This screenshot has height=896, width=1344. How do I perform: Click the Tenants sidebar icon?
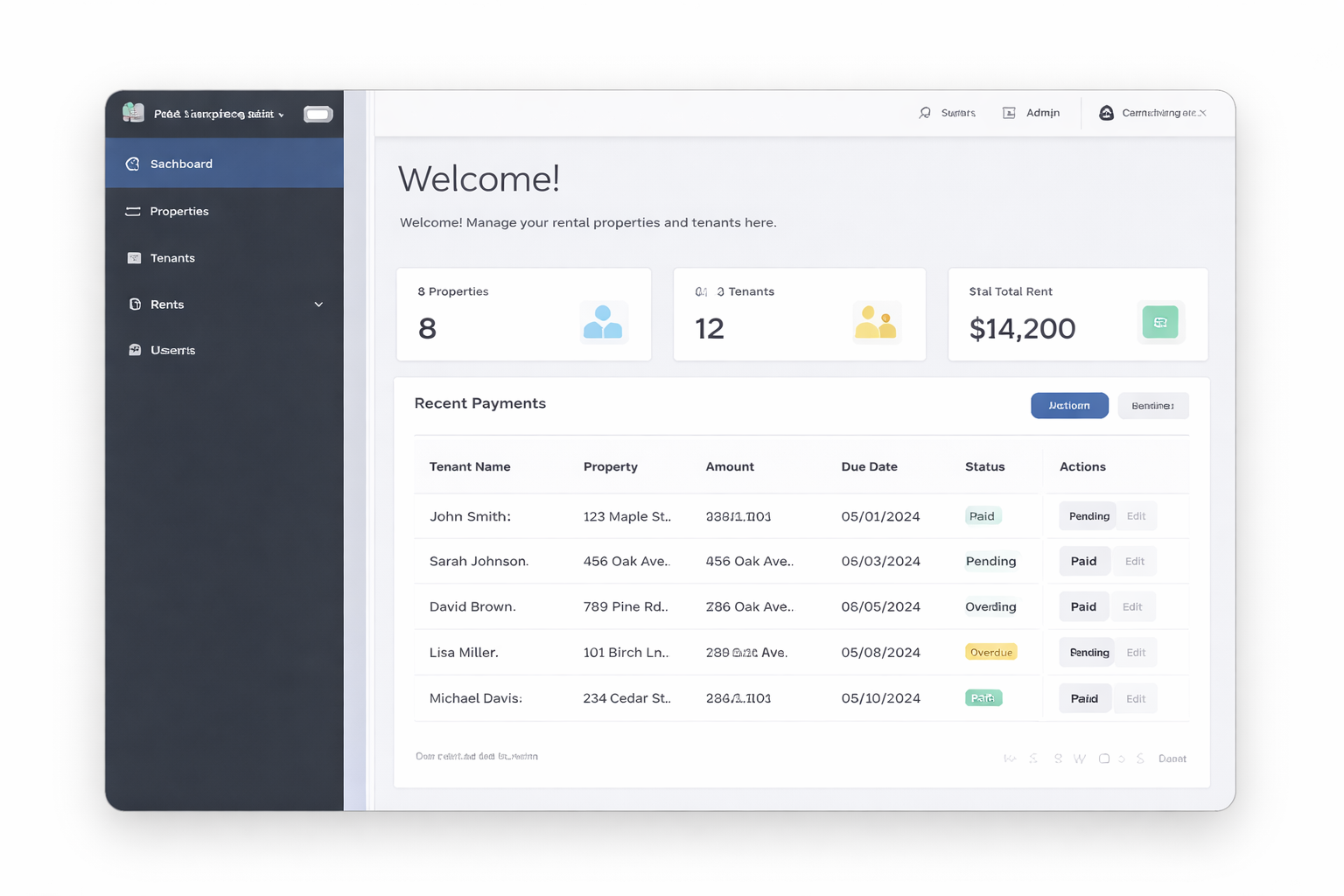(x=134, y=258)
